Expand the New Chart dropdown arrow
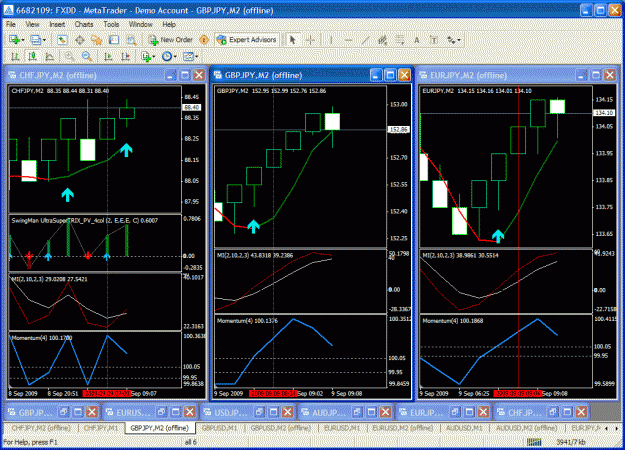 (23, 40)
